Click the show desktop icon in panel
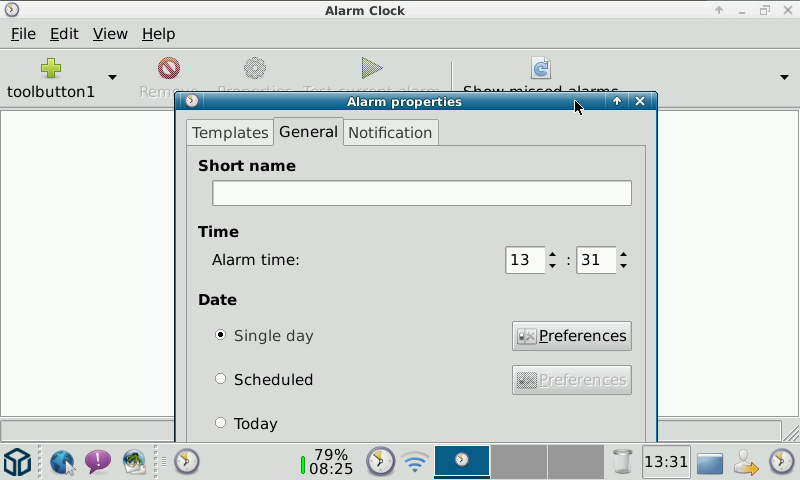Image resolution: width=800 pixels, height=480 pixels. [x=710, y=463]
